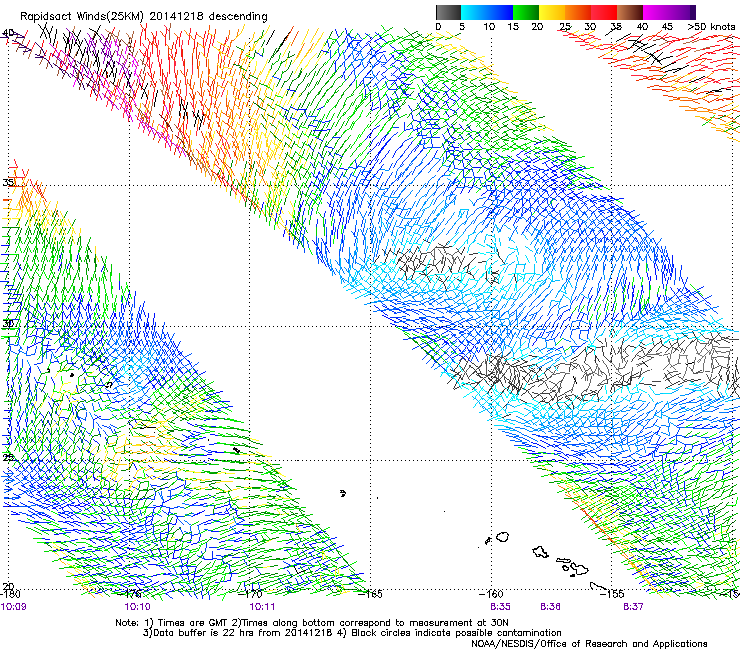
Task: Click the '20' label under the color scale
Action: click(x=537, y=27)
